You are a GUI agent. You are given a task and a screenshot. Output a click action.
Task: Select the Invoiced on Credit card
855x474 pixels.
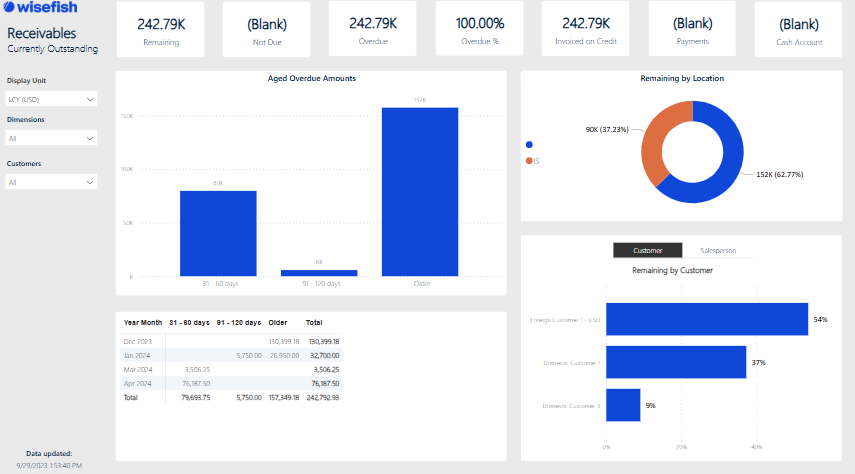click(x=586, y=30)
